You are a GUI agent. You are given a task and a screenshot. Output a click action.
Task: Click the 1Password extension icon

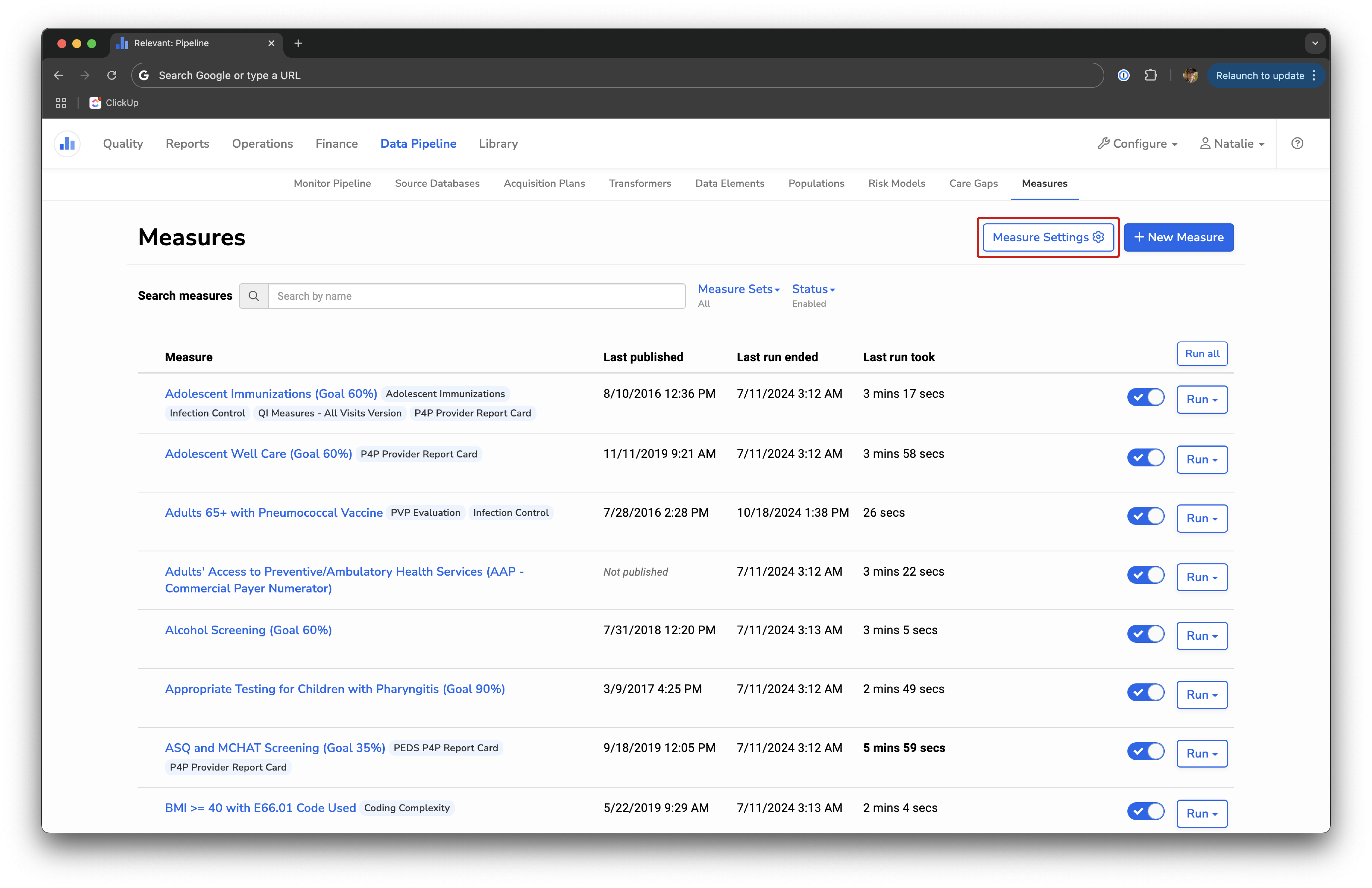pyautogui.click(x=1123, y=76)
